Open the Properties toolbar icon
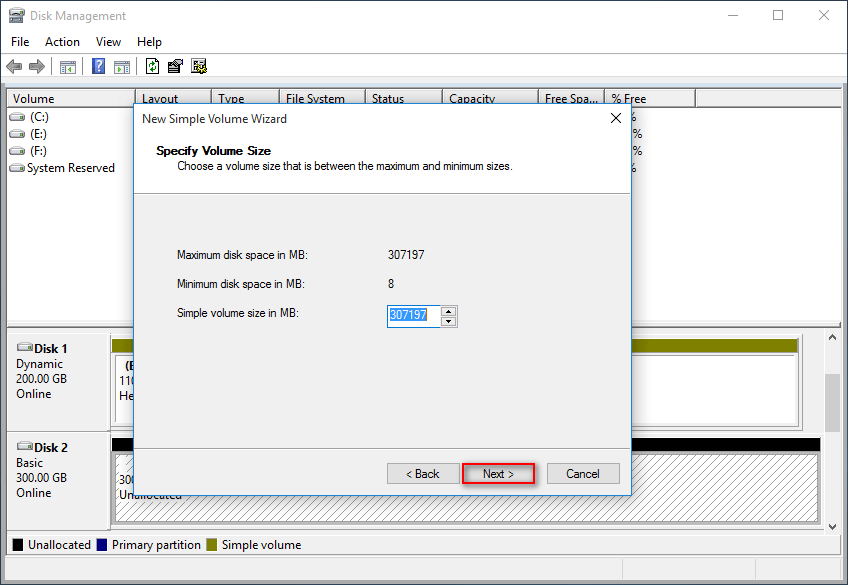The width and height of the screenshot is (848, 585). pyautogui.click(x=175, y=67)
